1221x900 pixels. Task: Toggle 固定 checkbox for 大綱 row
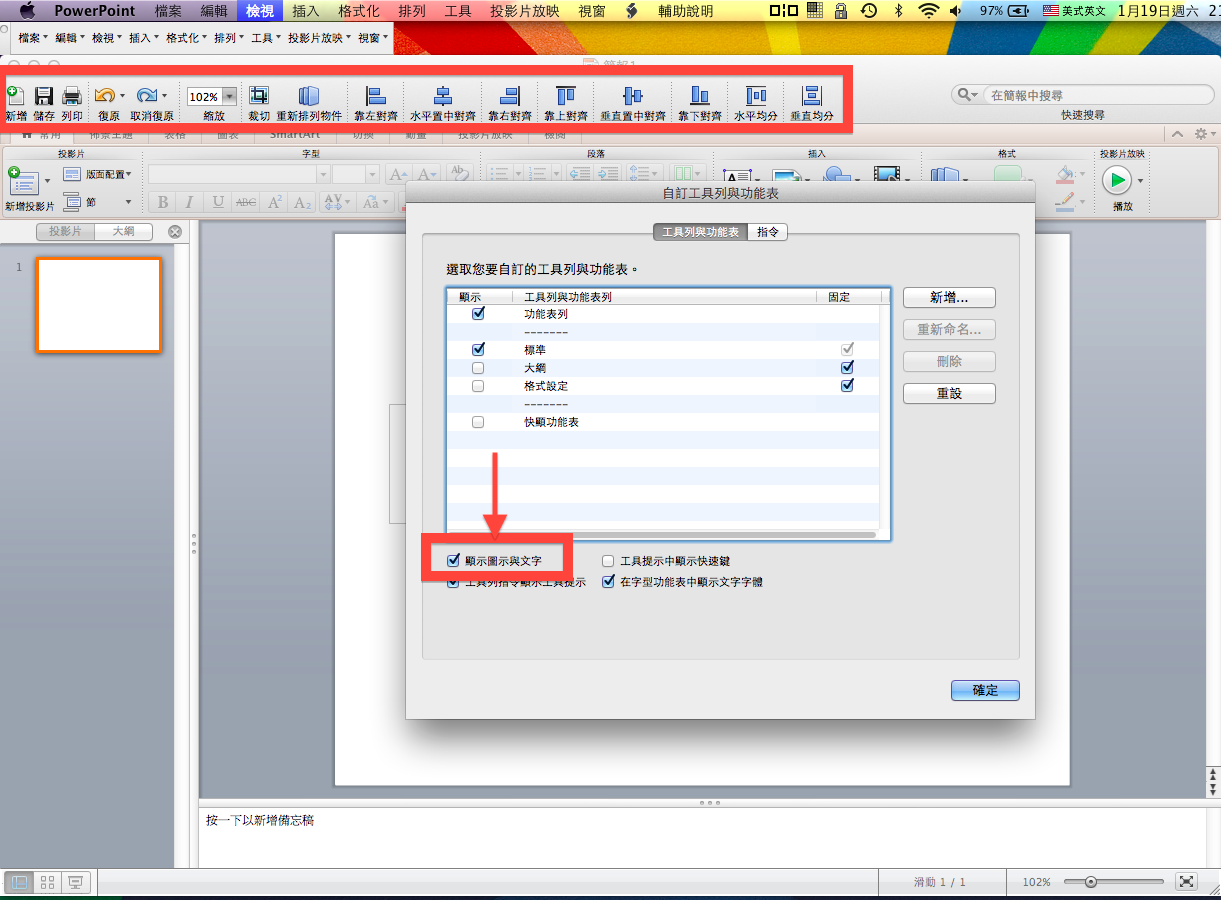pyautogui.click(x=848, y=368)
